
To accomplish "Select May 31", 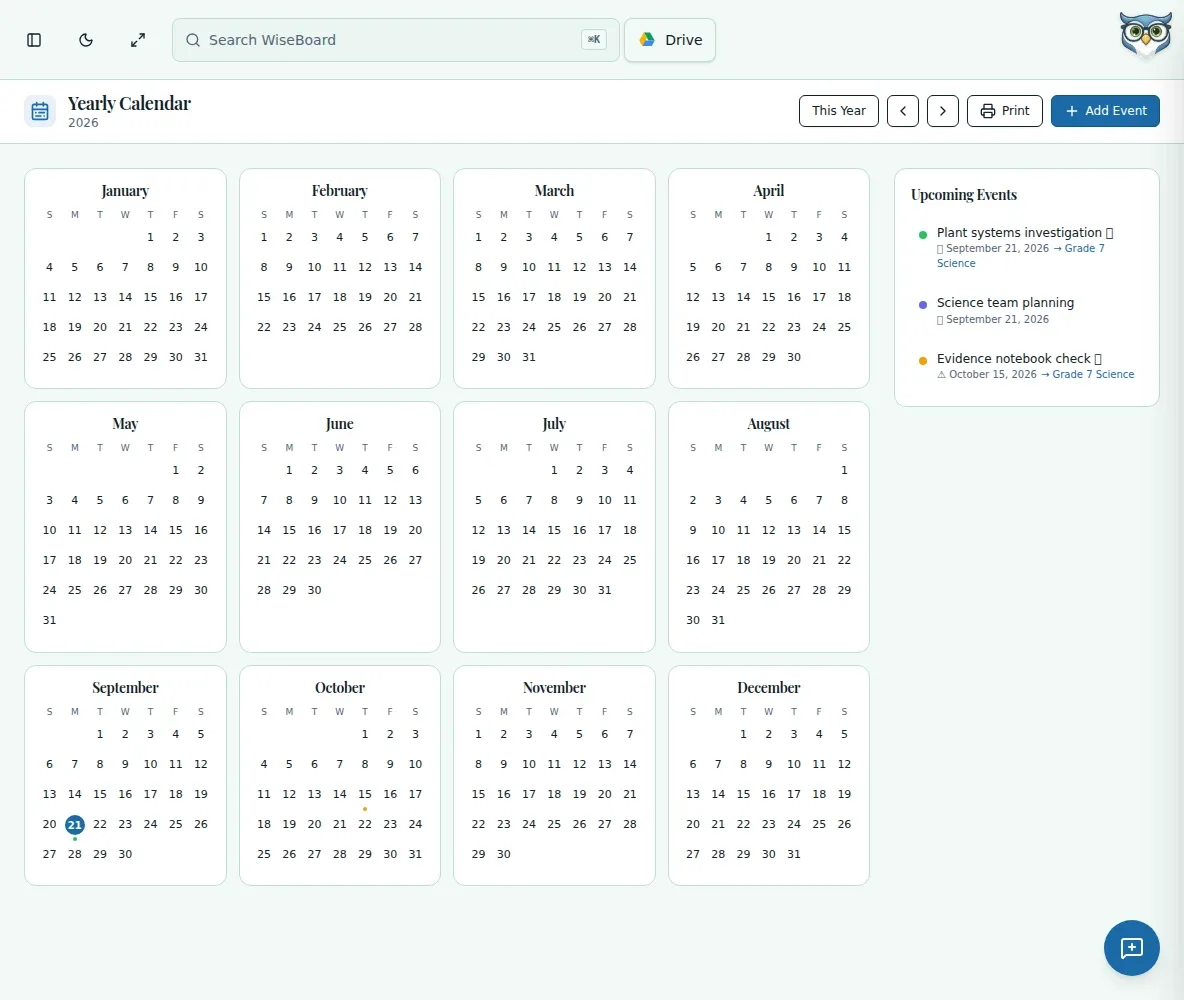I will (49, 620).
